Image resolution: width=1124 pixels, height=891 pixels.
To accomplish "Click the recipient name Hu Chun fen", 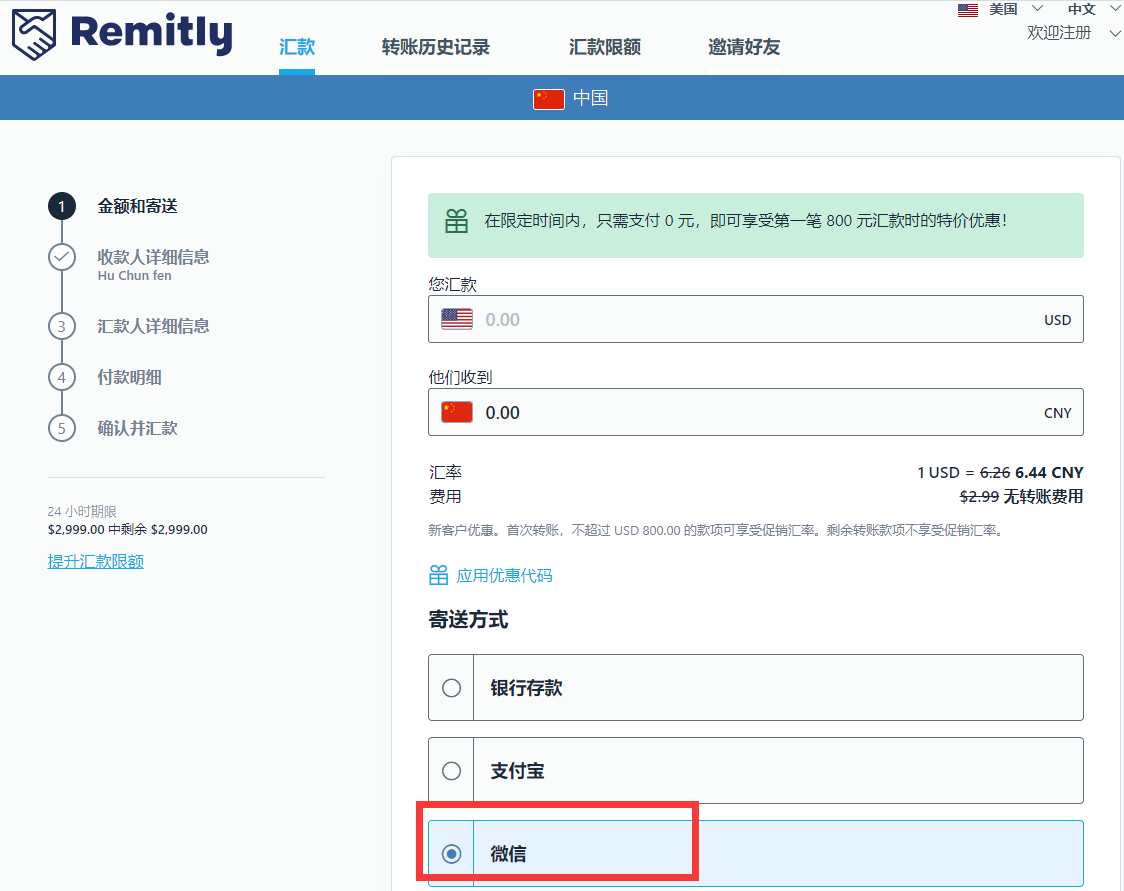I will point(135,276).
